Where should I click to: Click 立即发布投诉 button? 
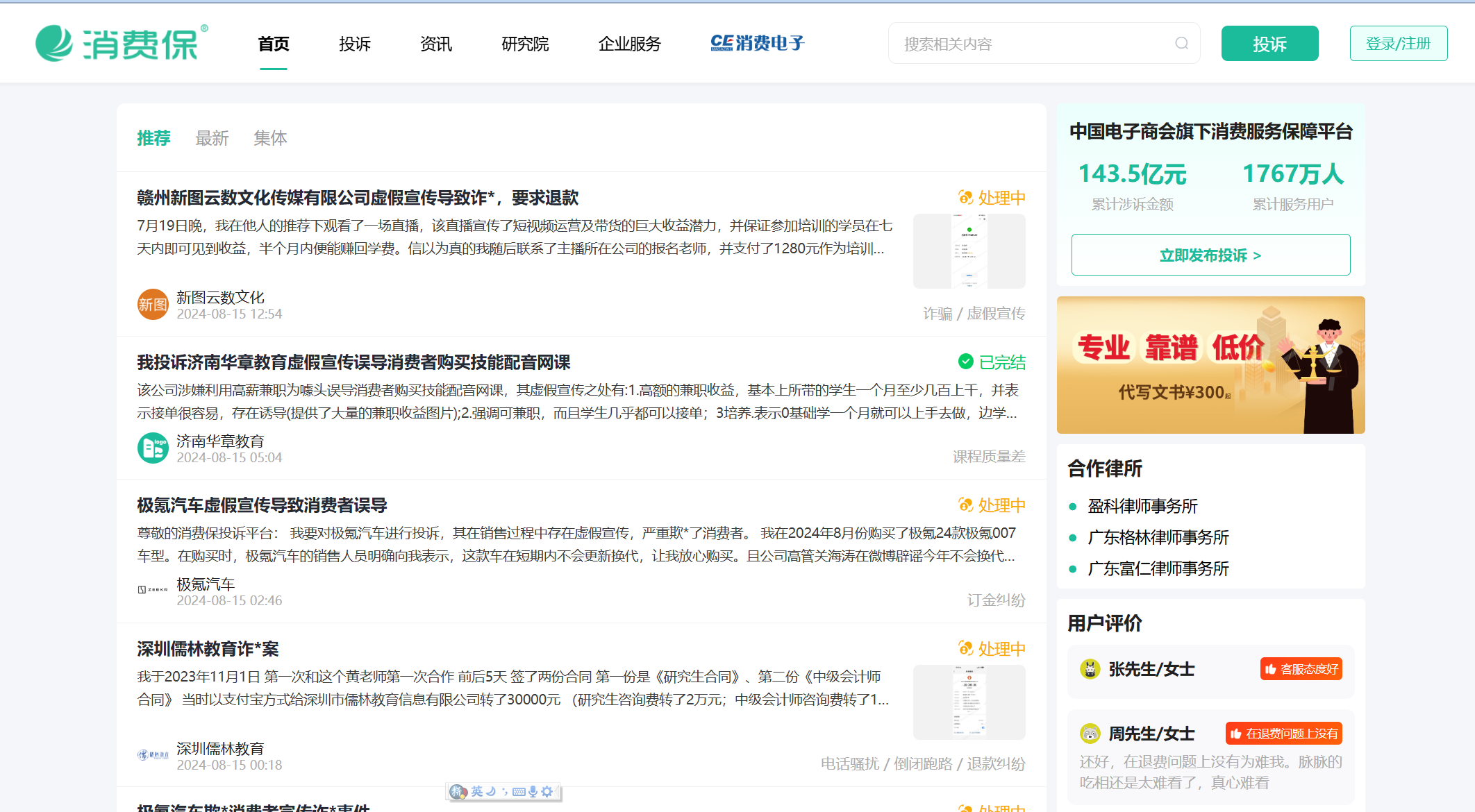pyautogui.click(x=1210, y=255)
